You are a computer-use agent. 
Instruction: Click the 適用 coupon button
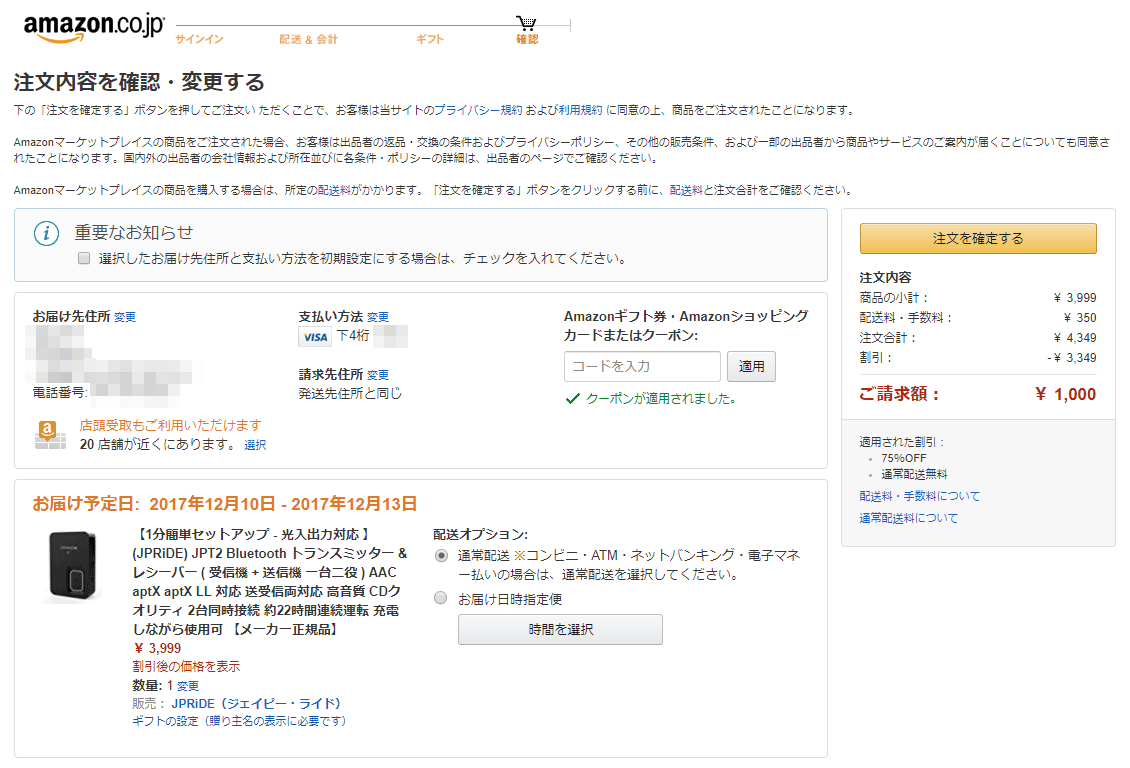[751, 367]
